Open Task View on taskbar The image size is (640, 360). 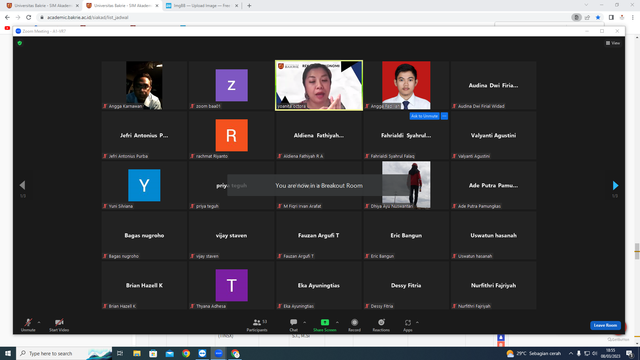[120, 353]
